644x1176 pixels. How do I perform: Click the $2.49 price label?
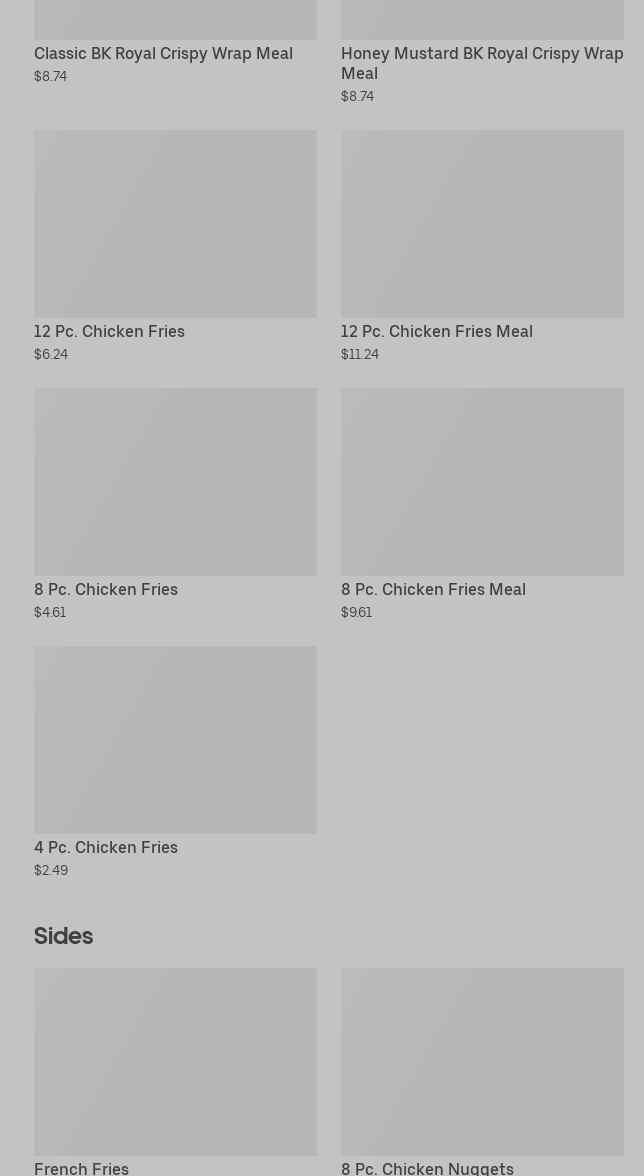click(51, 870)
